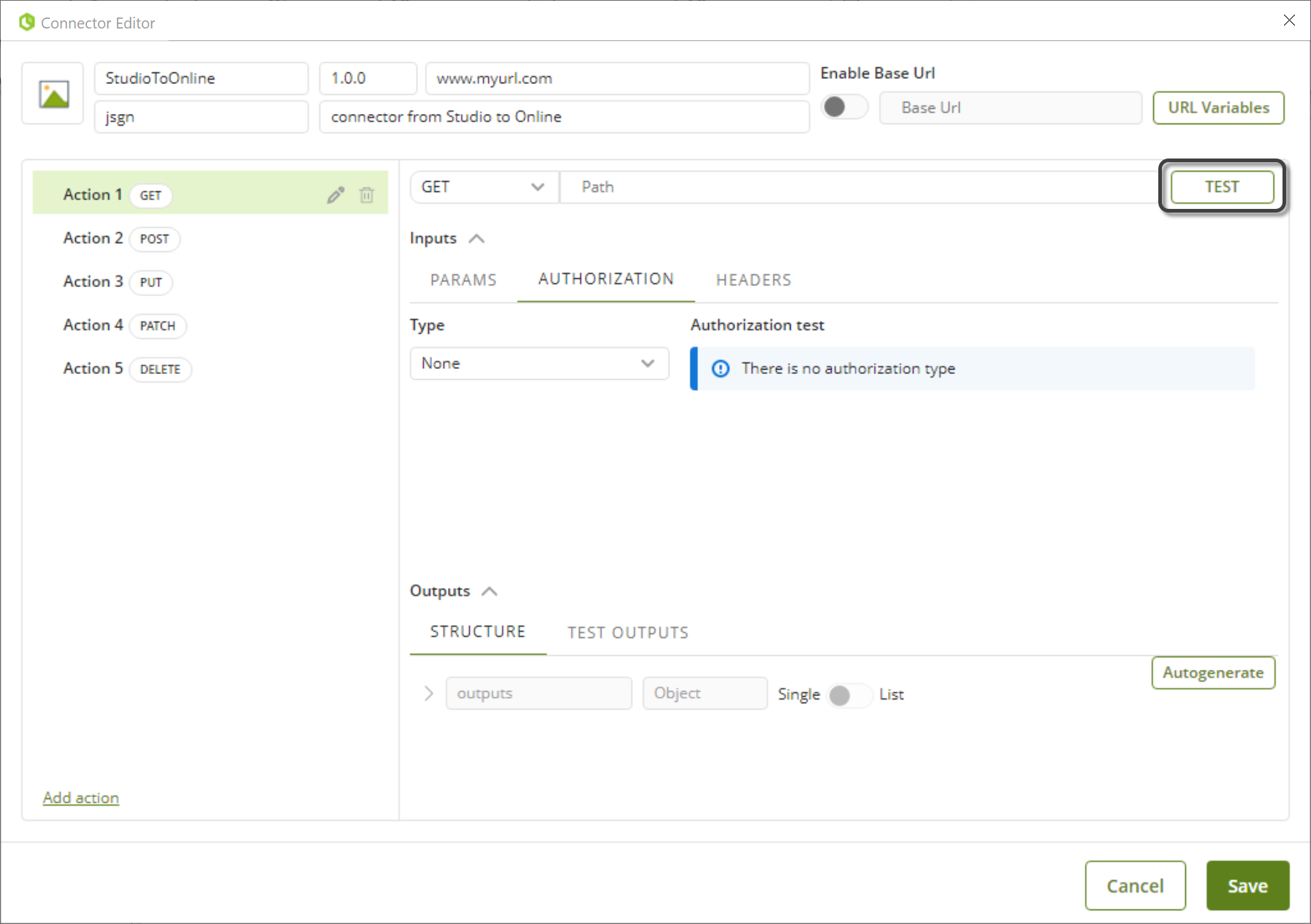Screen dimensions: 1311x924
Task: Open URL Variables
Action: tap(1218, 108)
